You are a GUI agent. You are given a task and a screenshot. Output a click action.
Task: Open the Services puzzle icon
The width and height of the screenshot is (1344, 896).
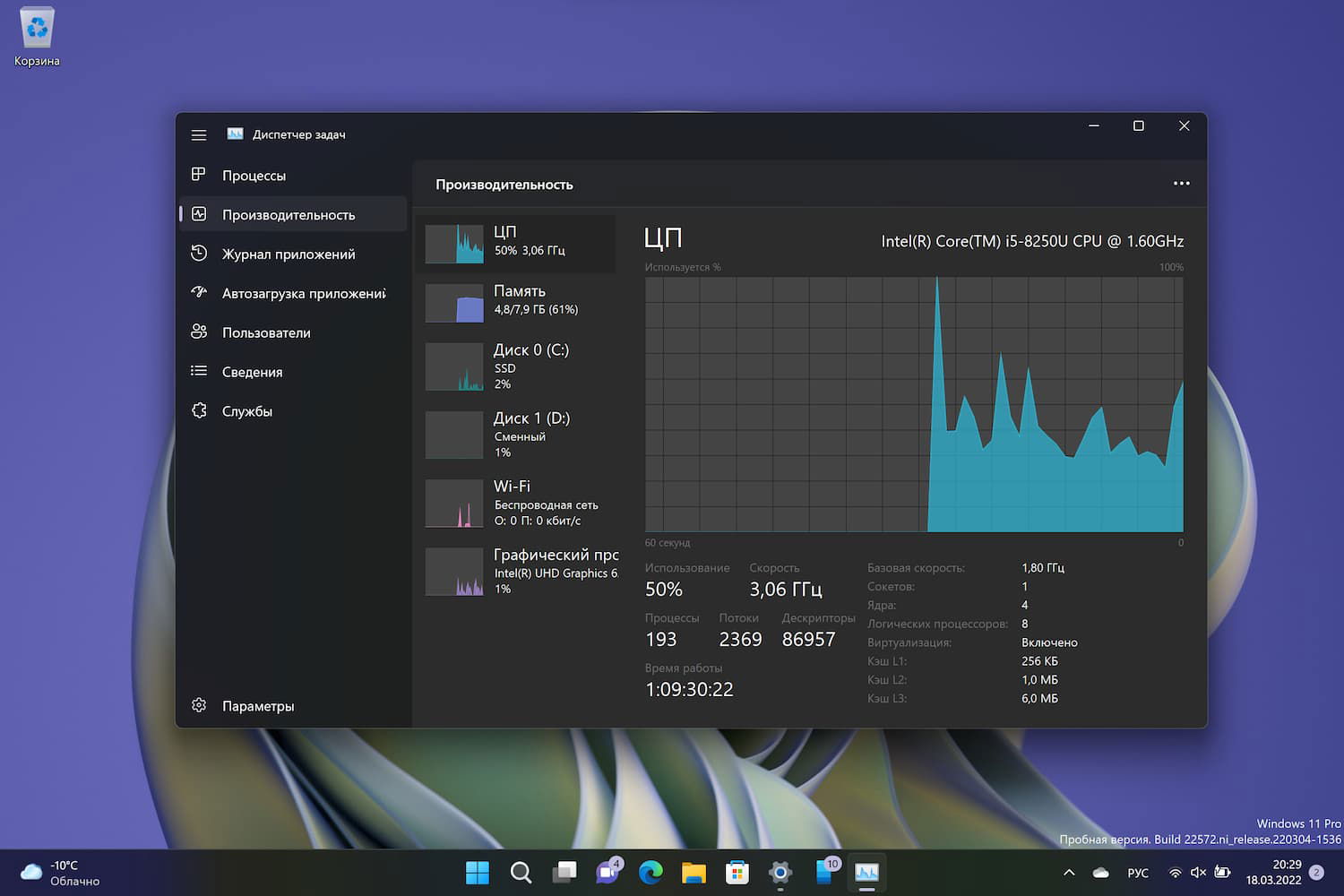pyautogui.click(x=199, y=410)
